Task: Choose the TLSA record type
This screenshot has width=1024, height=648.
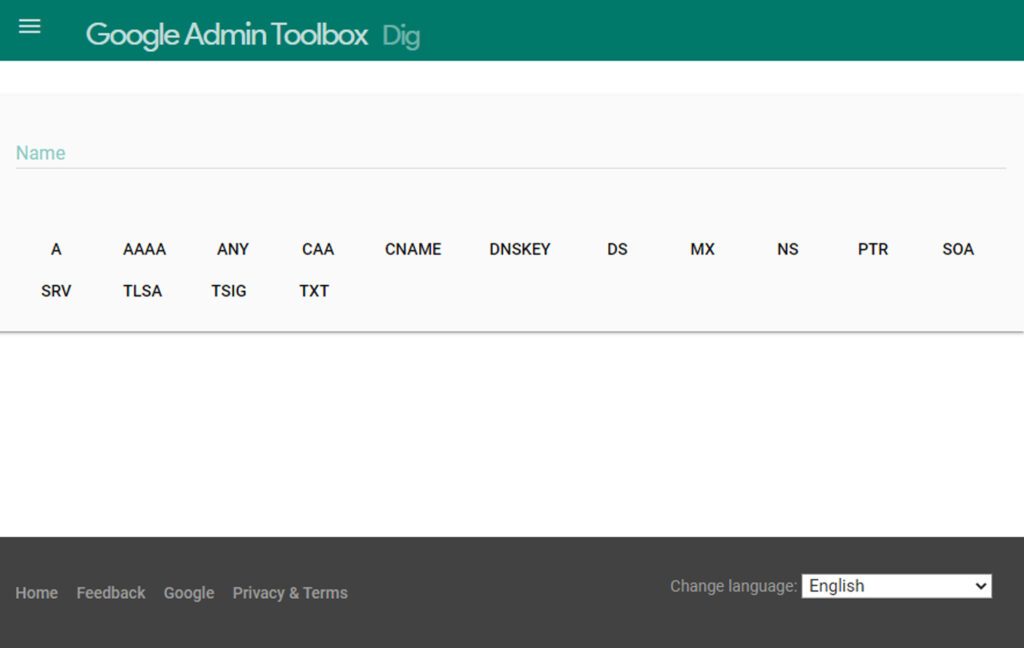Action: coord(142,291)
